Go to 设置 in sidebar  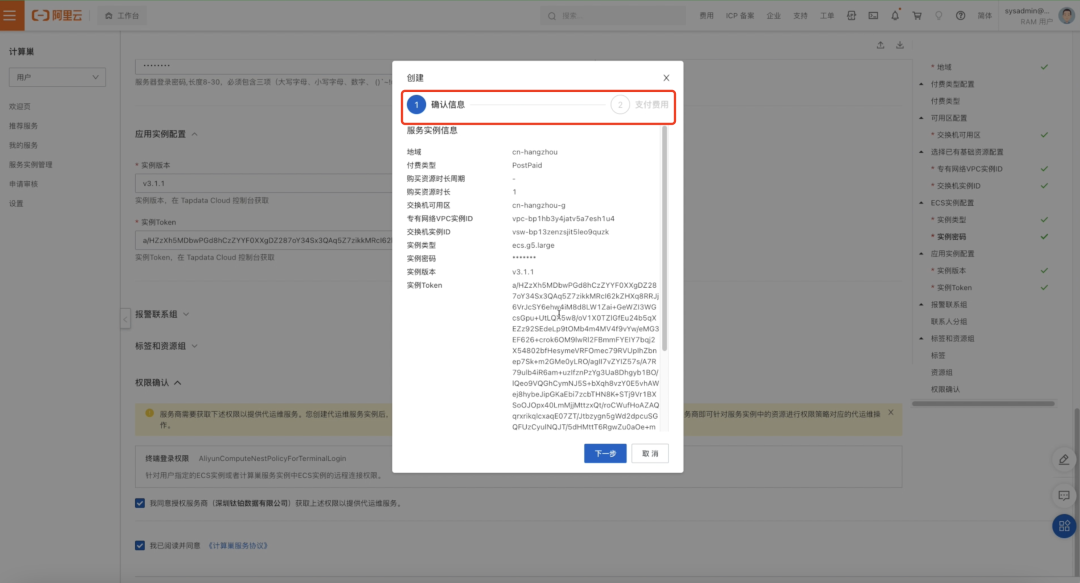[x=17, y=203]
